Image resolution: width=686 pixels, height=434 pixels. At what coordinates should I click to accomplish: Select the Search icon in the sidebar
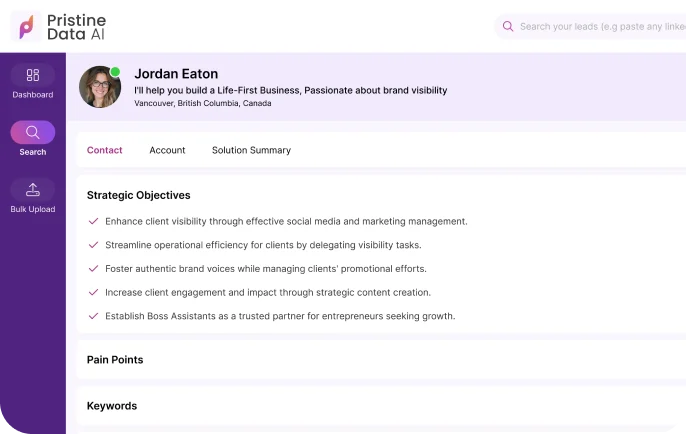click(33, 133)
